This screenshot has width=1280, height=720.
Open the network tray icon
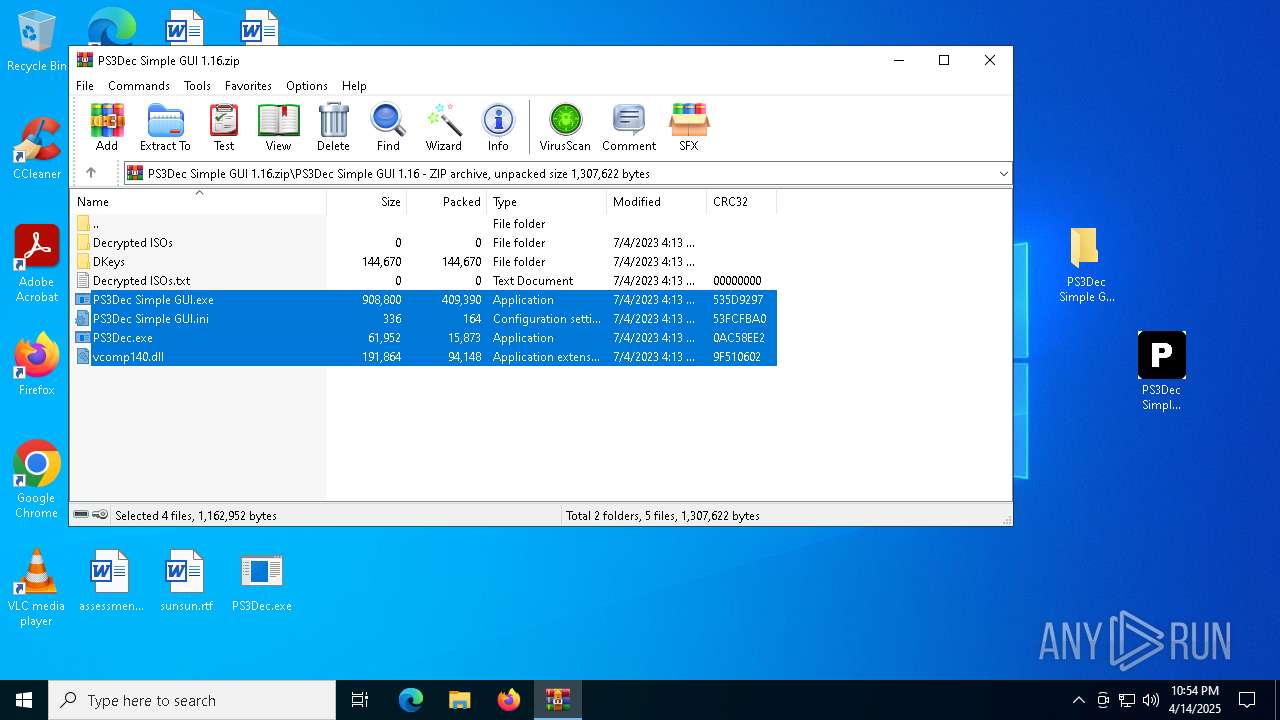click(1127, 700)
